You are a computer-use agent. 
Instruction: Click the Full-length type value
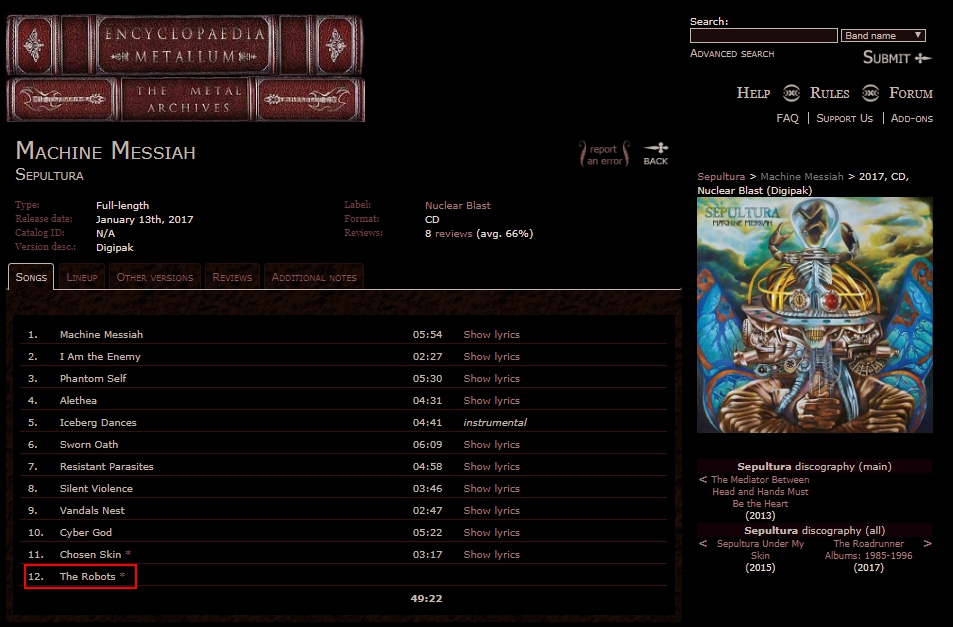[x=122, y=205]
